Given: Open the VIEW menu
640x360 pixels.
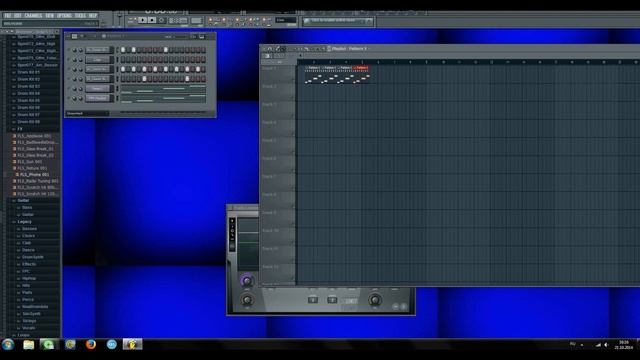Looking at the screenshot, I should coord(49,16).
